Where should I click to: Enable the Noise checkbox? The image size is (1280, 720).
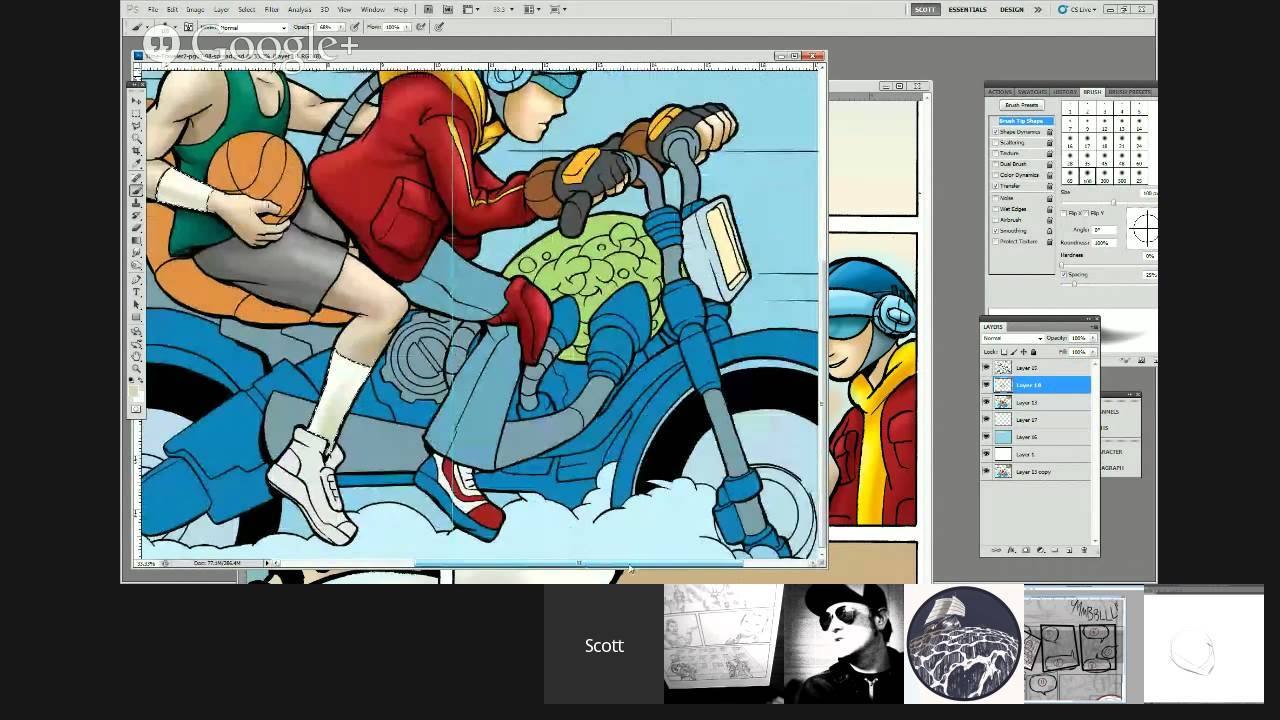tap(996, 198)
